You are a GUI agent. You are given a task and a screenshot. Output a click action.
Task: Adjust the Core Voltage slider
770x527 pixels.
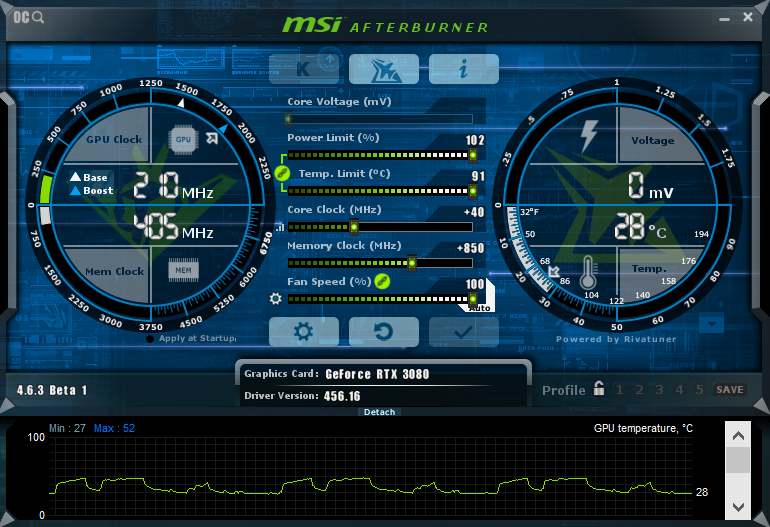pyautogui.click(x=379, y=119)
